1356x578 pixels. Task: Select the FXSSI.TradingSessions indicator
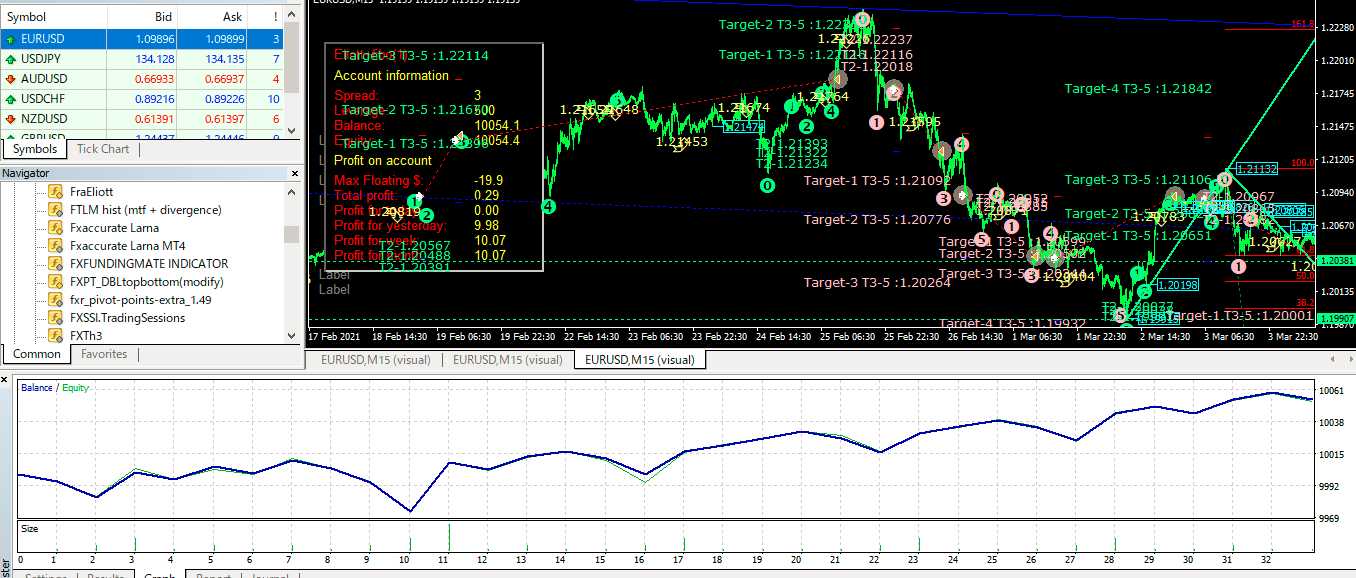coord(127,318)
